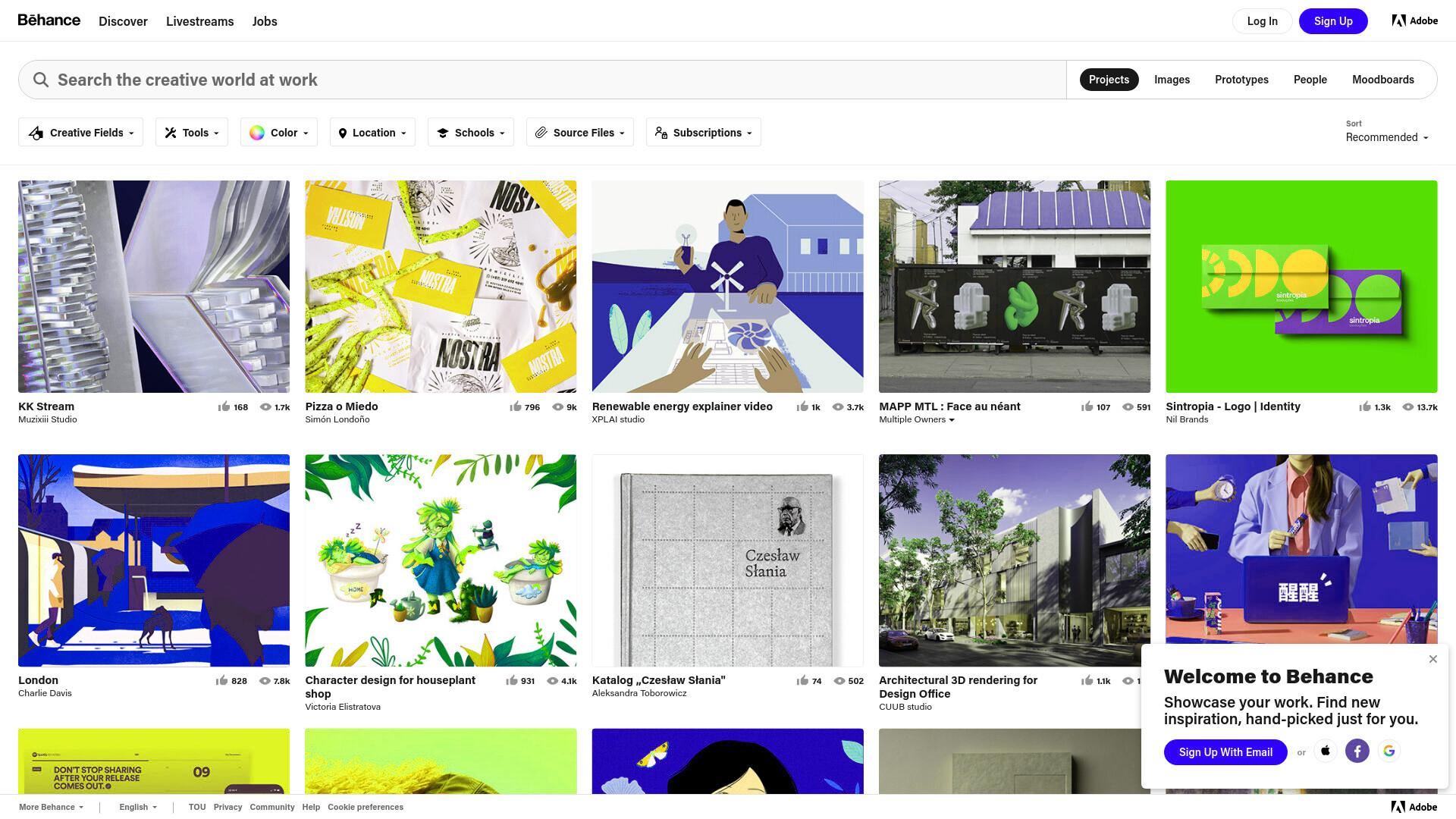Click views eye icon on London project
This screenshot has height=819, width=1456.
click(x=265, y=681)
